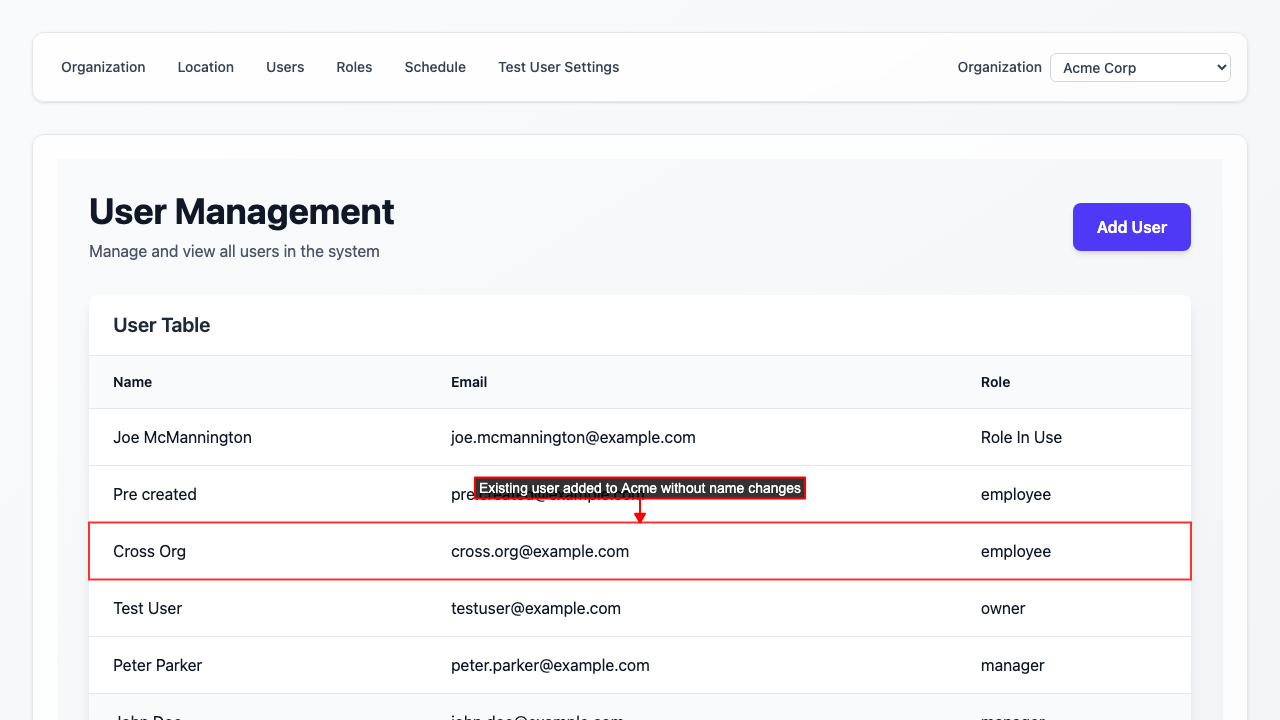Viewport: 1280px width, 720px height.
Task: Click peter.parker@example.com email cell
Action: tap(550, 665)
